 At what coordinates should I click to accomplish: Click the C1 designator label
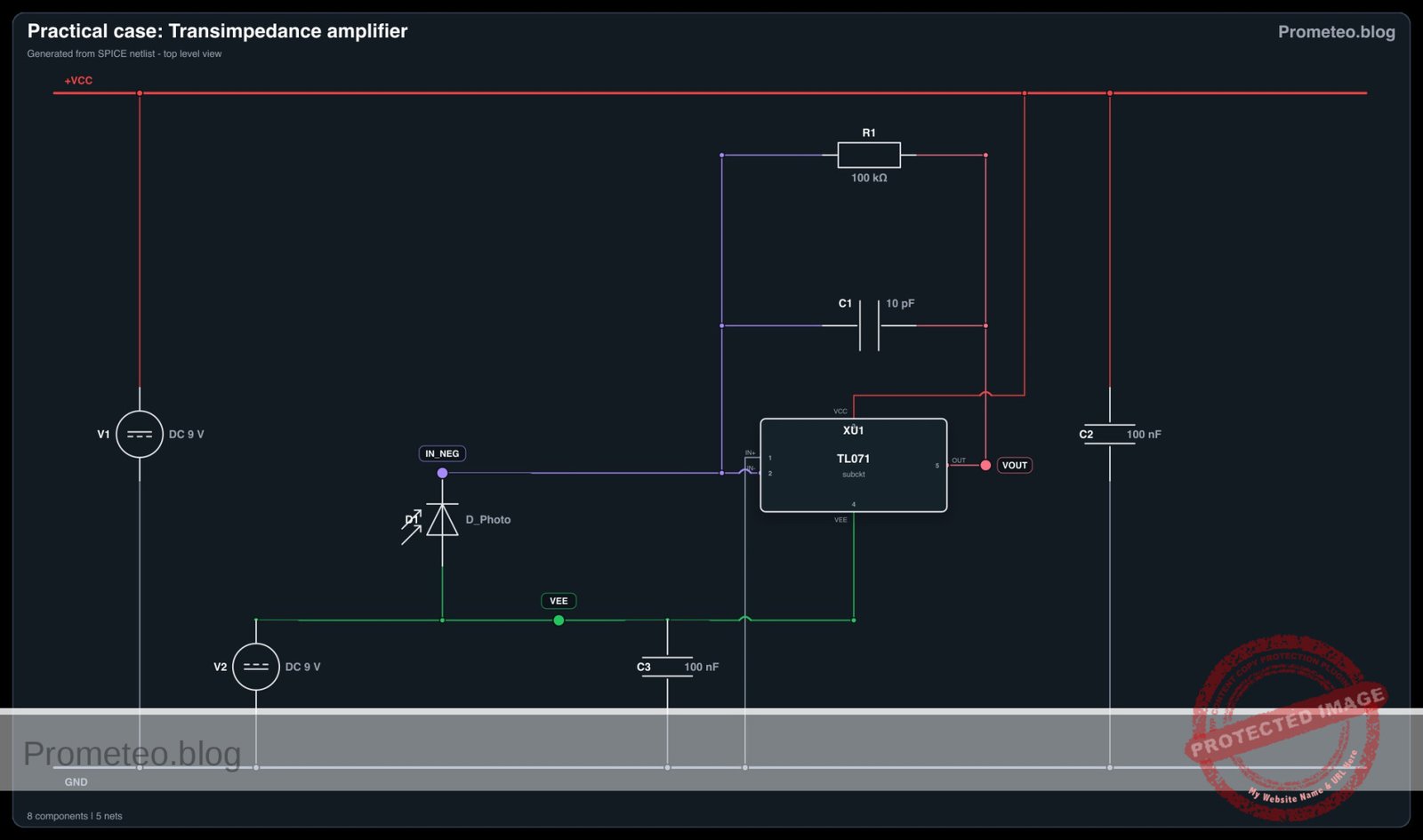pos(845,304)
